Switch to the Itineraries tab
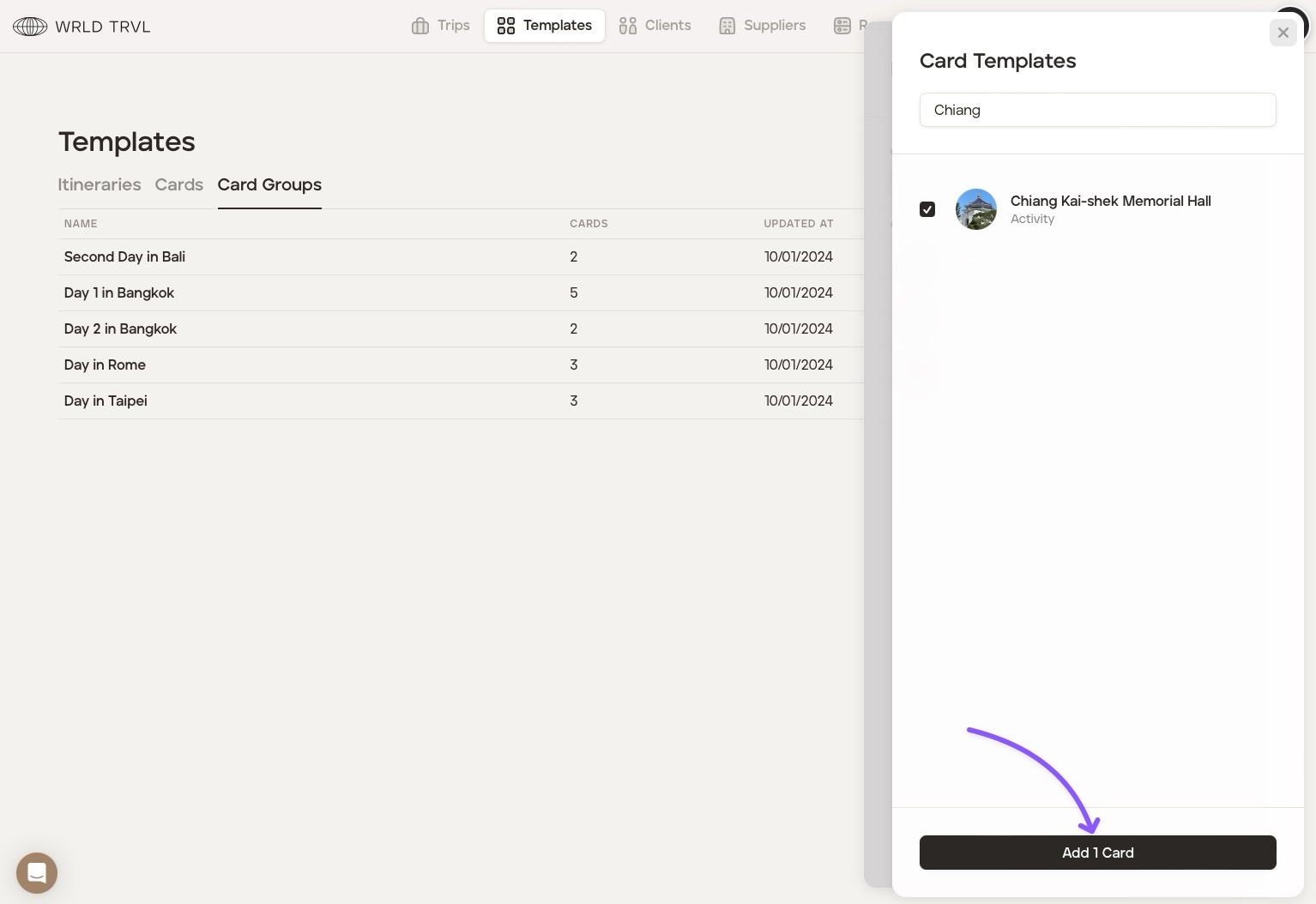Screen dimensions: 1316x904 point(100,184)
